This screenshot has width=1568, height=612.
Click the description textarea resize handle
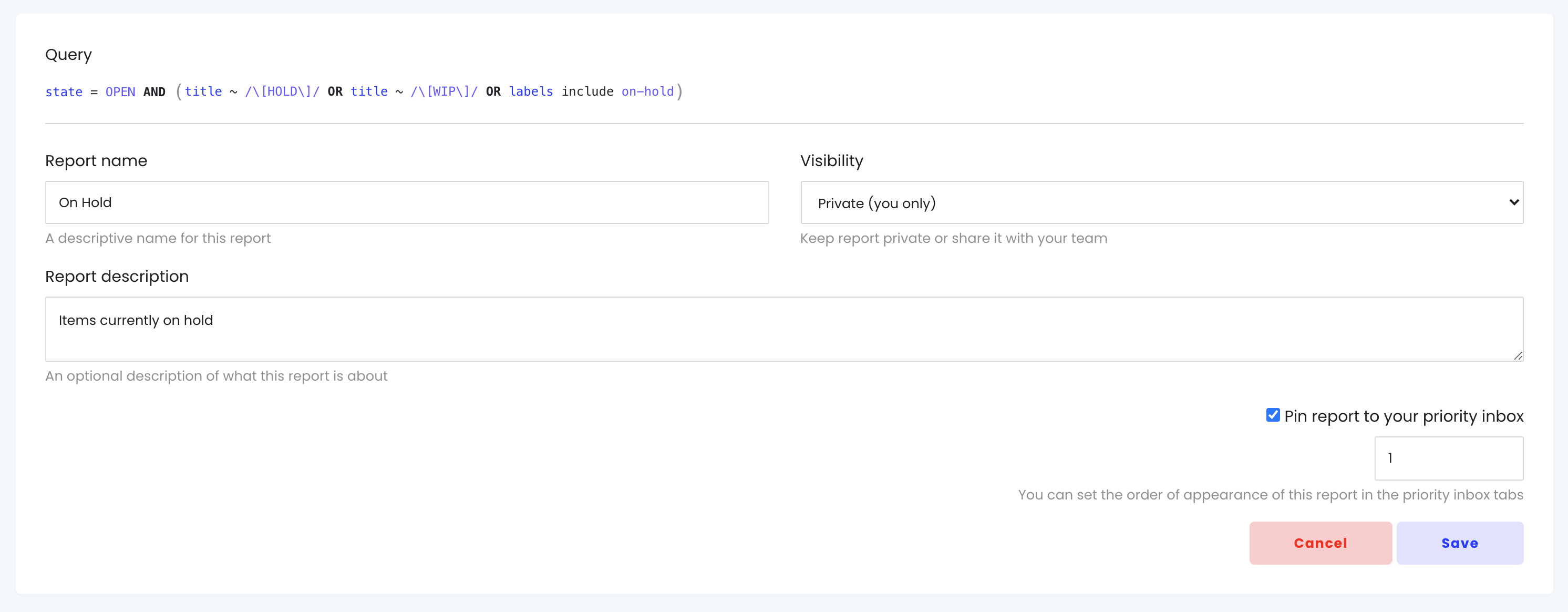(x=1518, y=355)
